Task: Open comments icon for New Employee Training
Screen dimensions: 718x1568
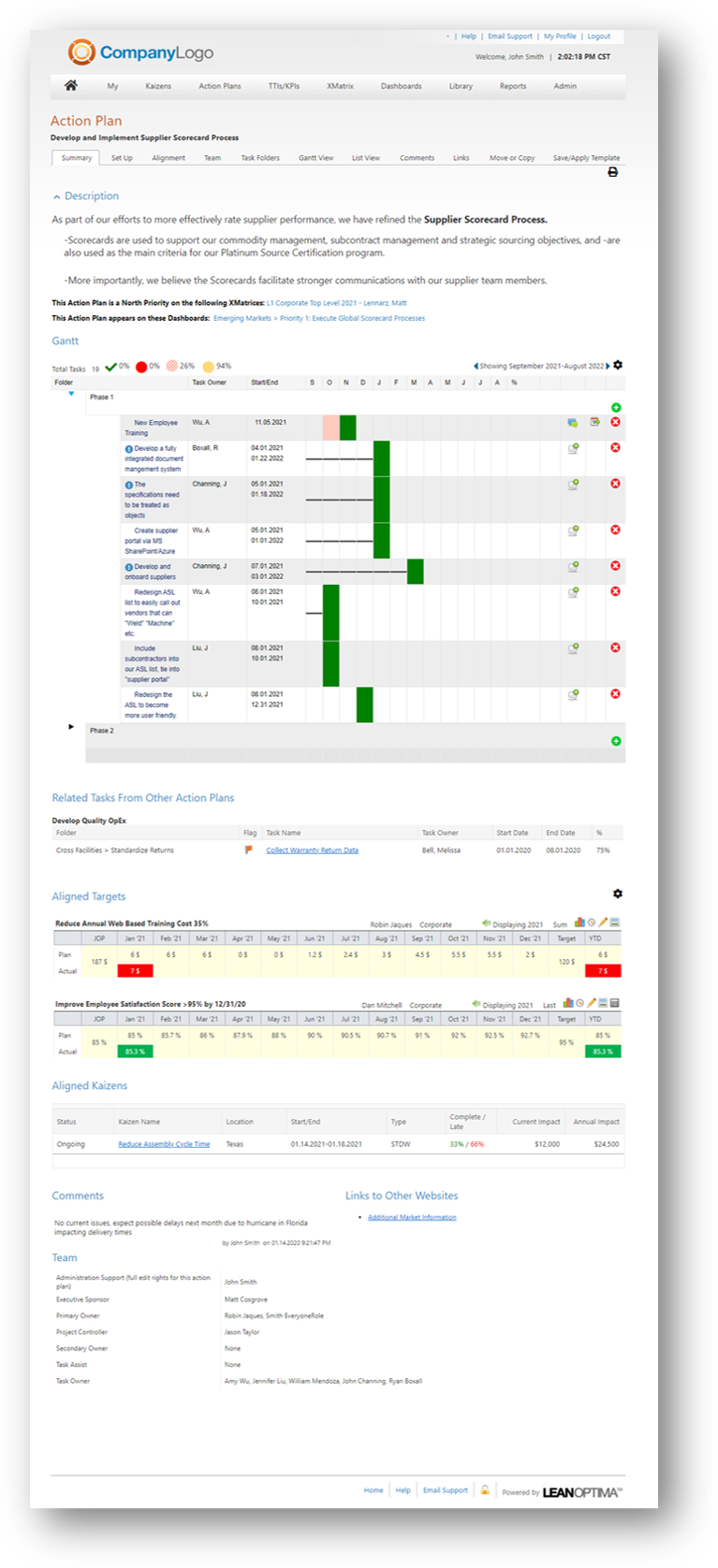Action: point(572,423)
